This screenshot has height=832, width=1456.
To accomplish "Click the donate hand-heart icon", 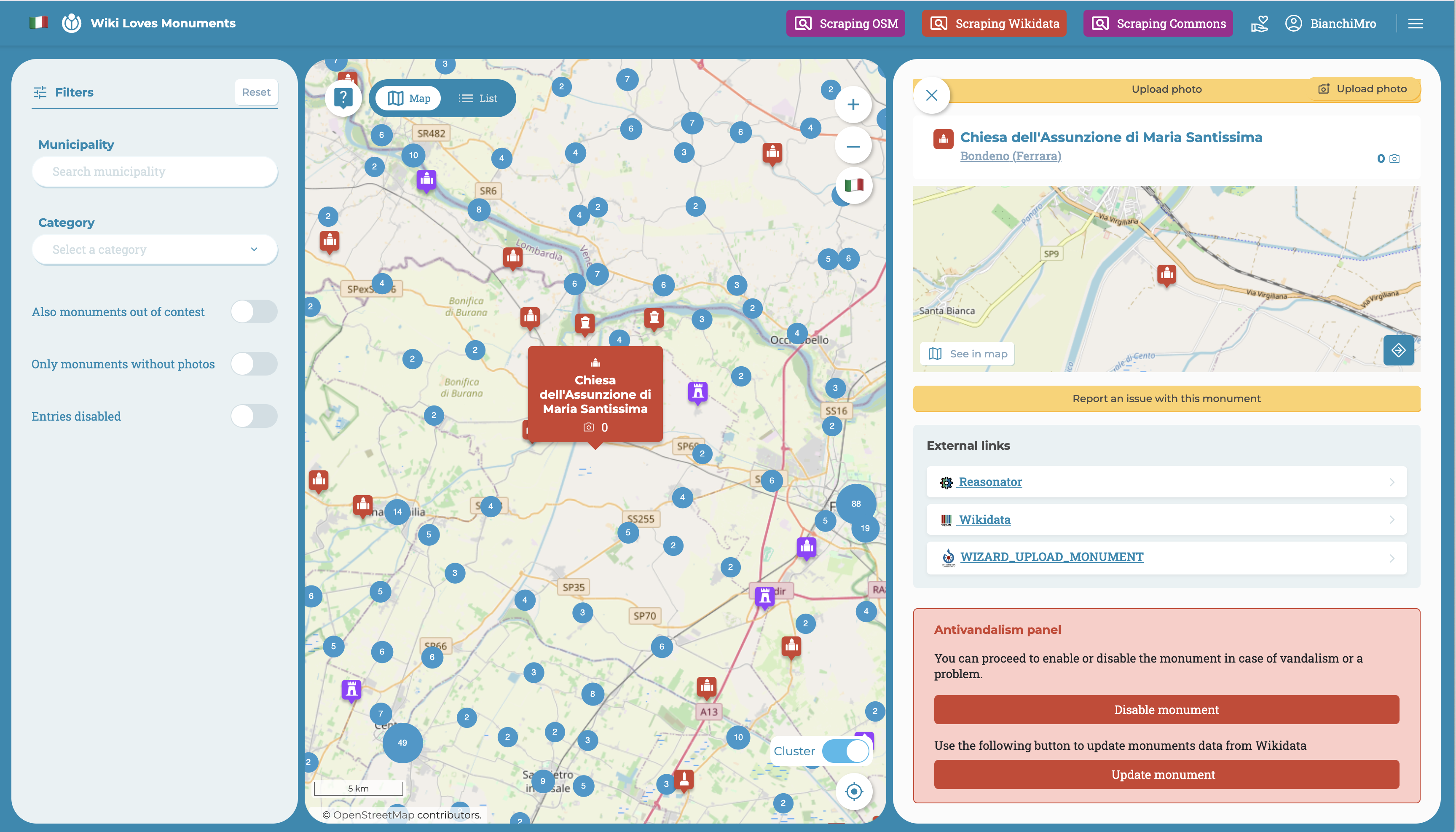I will pos(1259,24).
